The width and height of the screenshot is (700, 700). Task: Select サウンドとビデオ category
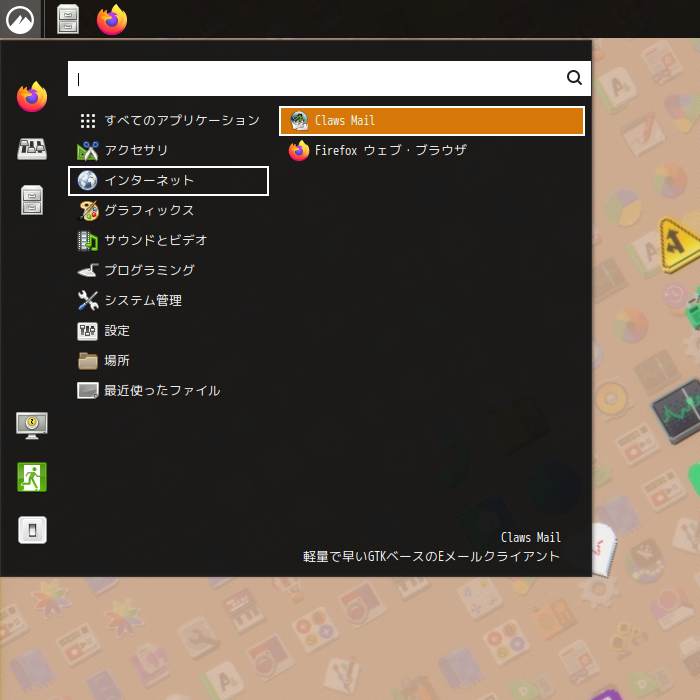pos(168,241)
